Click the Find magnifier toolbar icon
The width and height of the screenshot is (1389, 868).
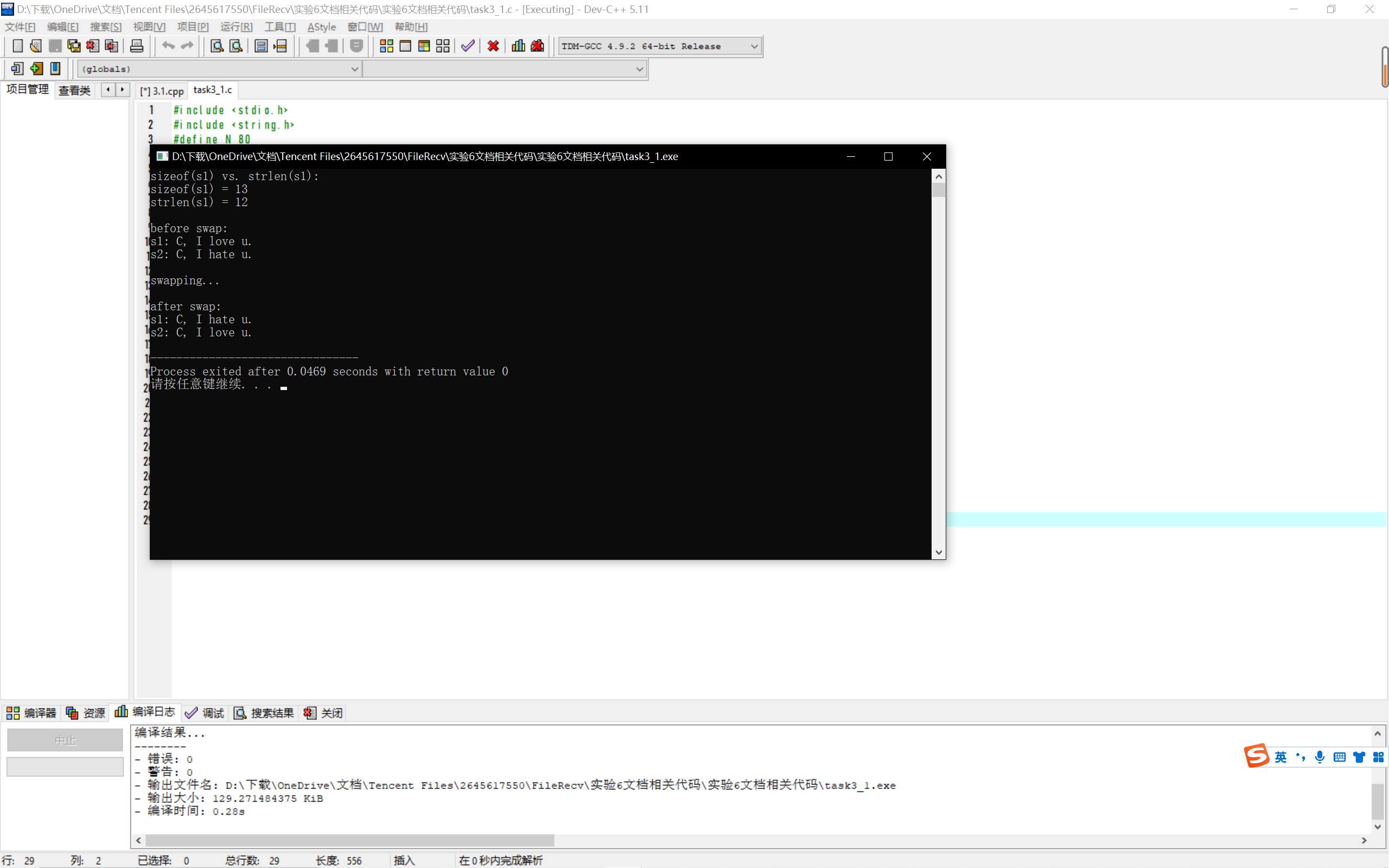(x=216, y=46)
